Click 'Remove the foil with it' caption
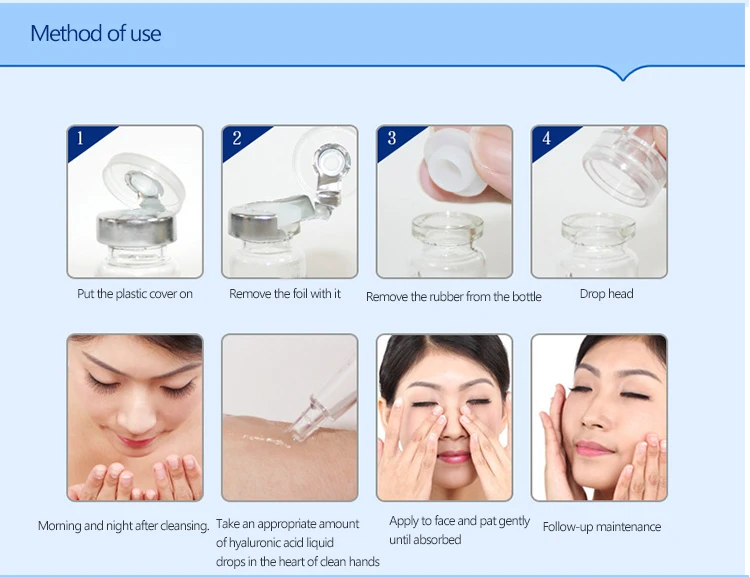The height and width of the screenshot is (577, 750). [285, 294]
